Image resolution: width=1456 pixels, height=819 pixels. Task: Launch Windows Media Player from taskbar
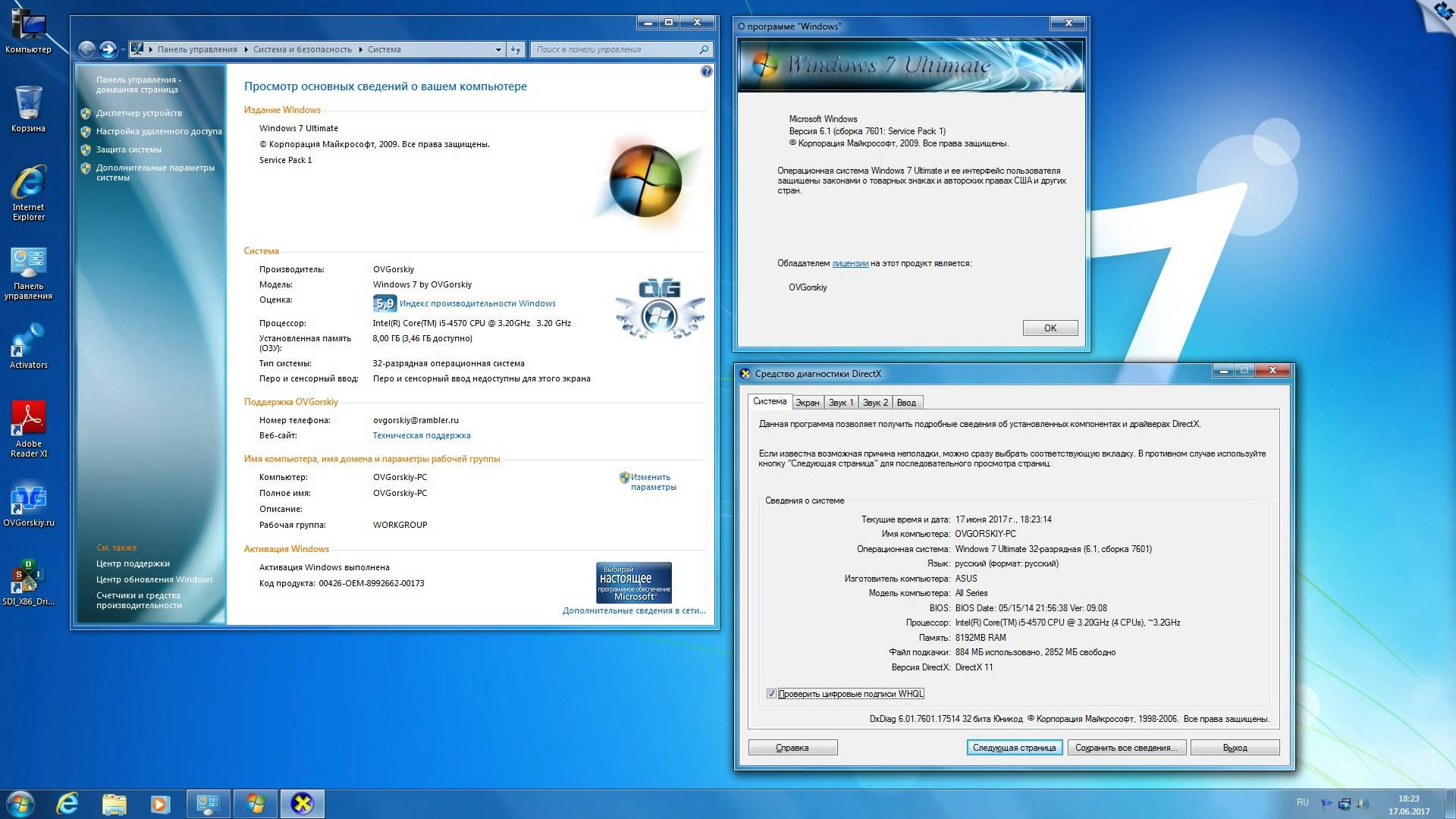pos(160,804)
